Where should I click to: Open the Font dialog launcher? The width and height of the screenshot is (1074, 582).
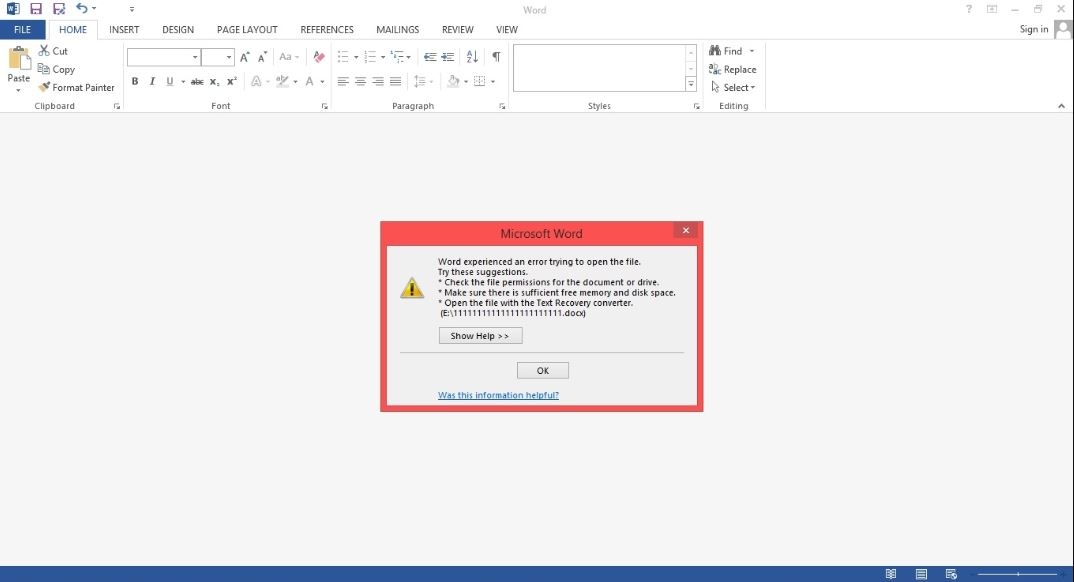325,106
